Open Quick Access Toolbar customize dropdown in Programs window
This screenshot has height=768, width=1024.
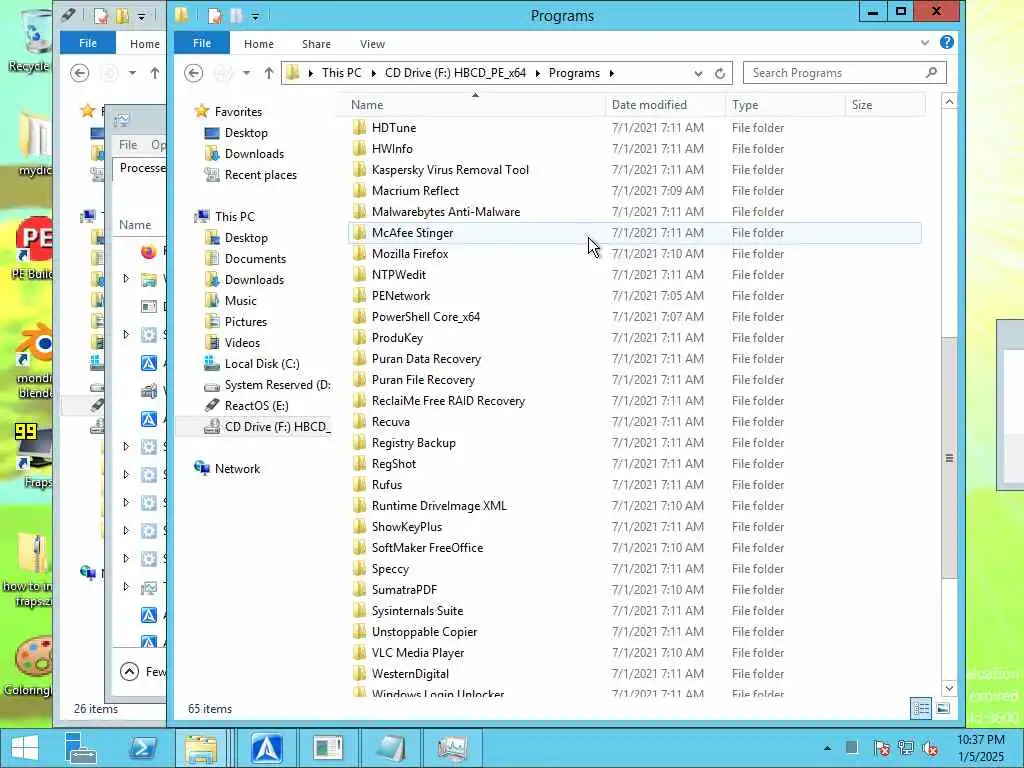point(255,16)
